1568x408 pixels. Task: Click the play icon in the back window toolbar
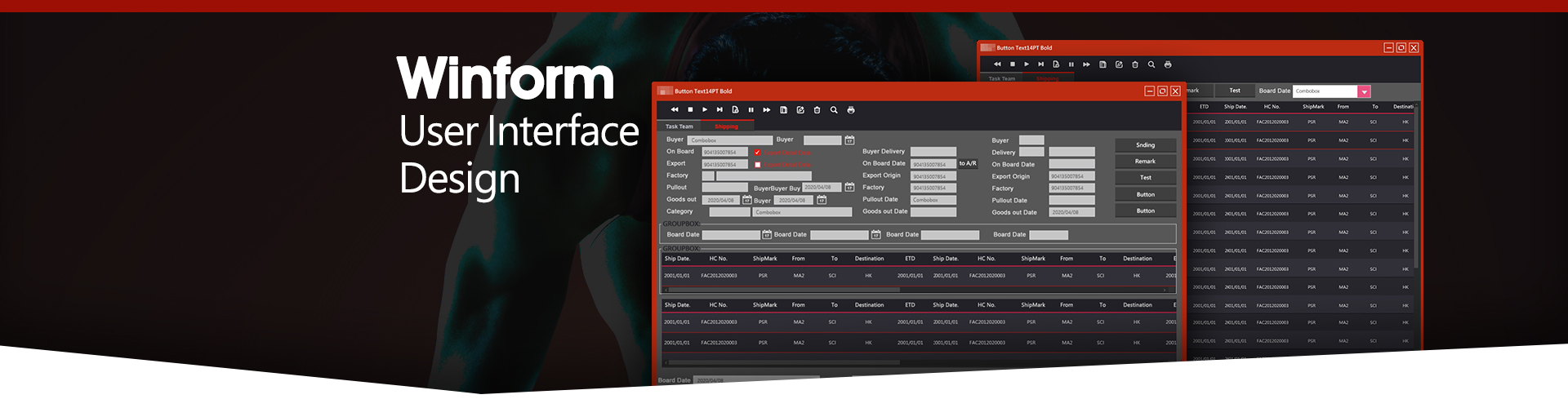point(1027,64)
